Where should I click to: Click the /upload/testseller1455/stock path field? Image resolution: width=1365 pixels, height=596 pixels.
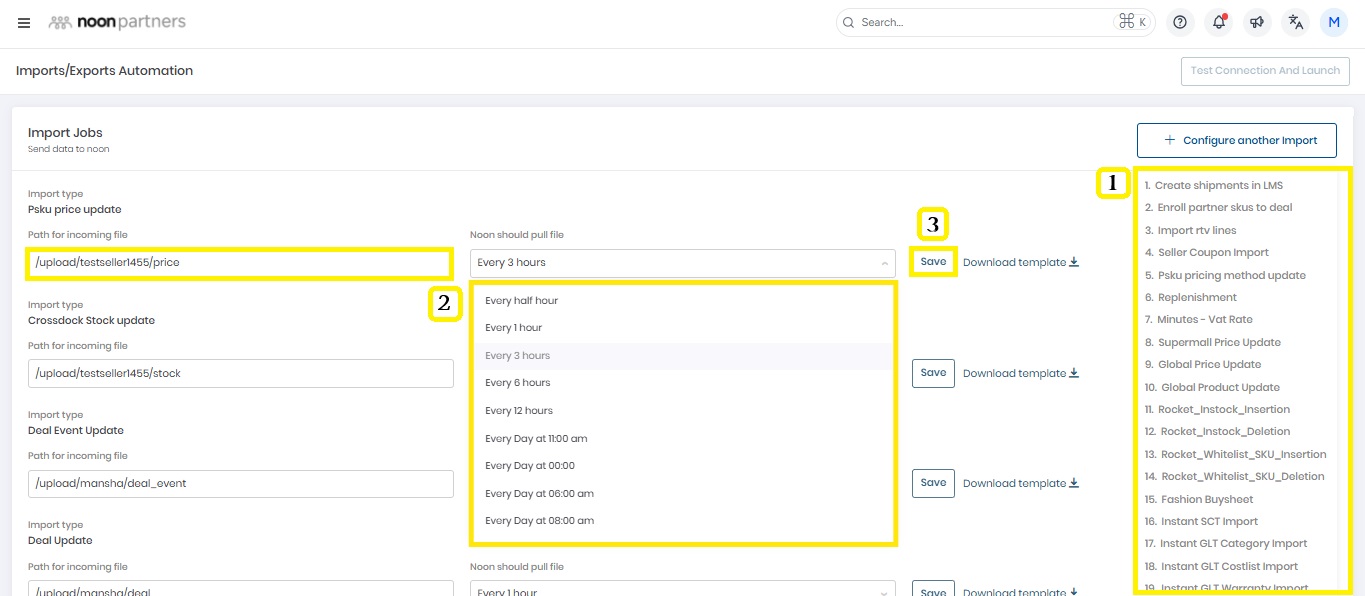[x=240, y=373]
